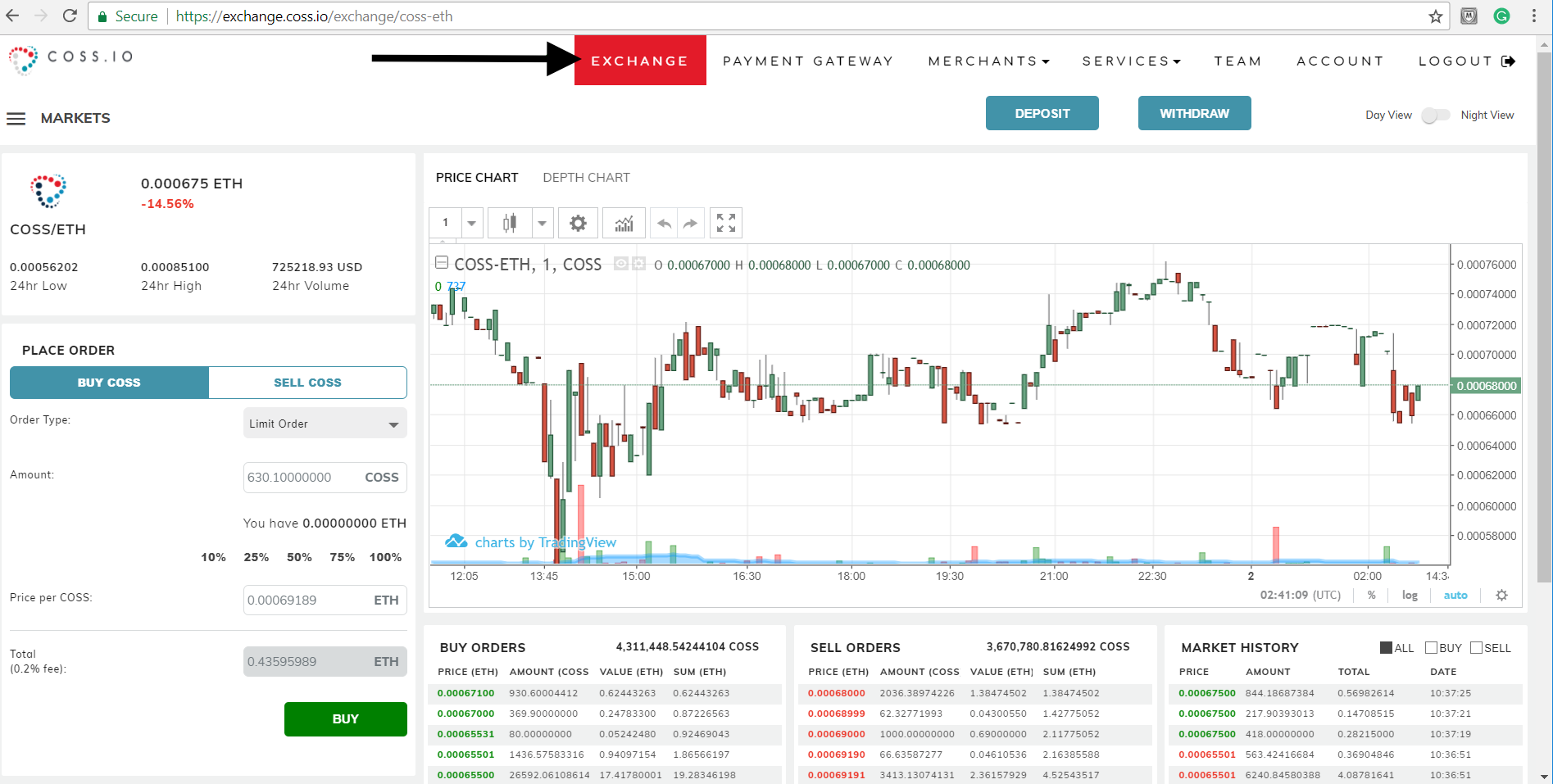Expand the Services menu
The image size is (1553, 784).
click(x=1131, y=61)
